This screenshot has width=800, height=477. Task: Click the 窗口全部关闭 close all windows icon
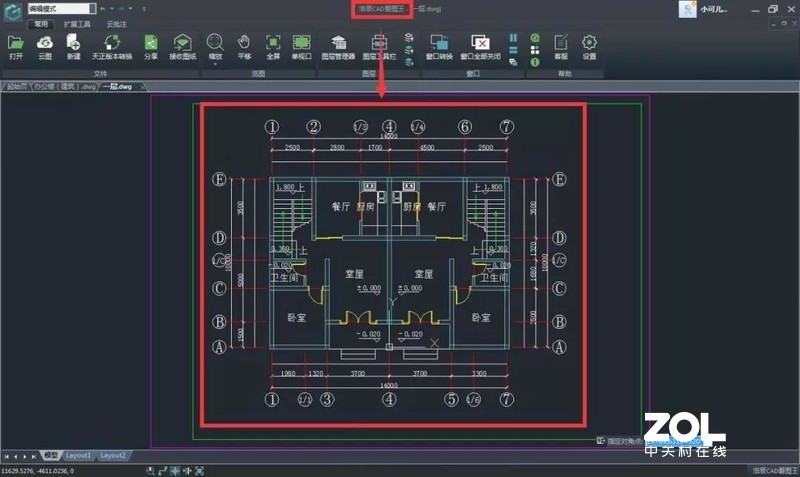coord(480,43)
